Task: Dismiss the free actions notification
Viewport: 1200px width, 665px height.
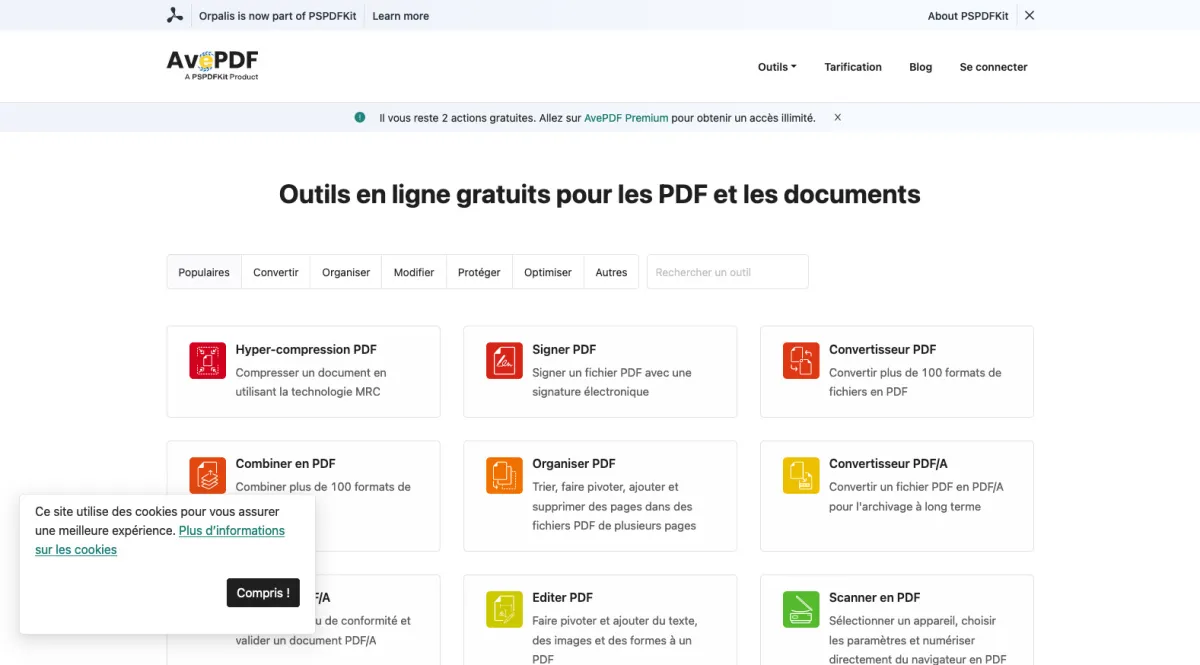Action: [x=838, y=117]
